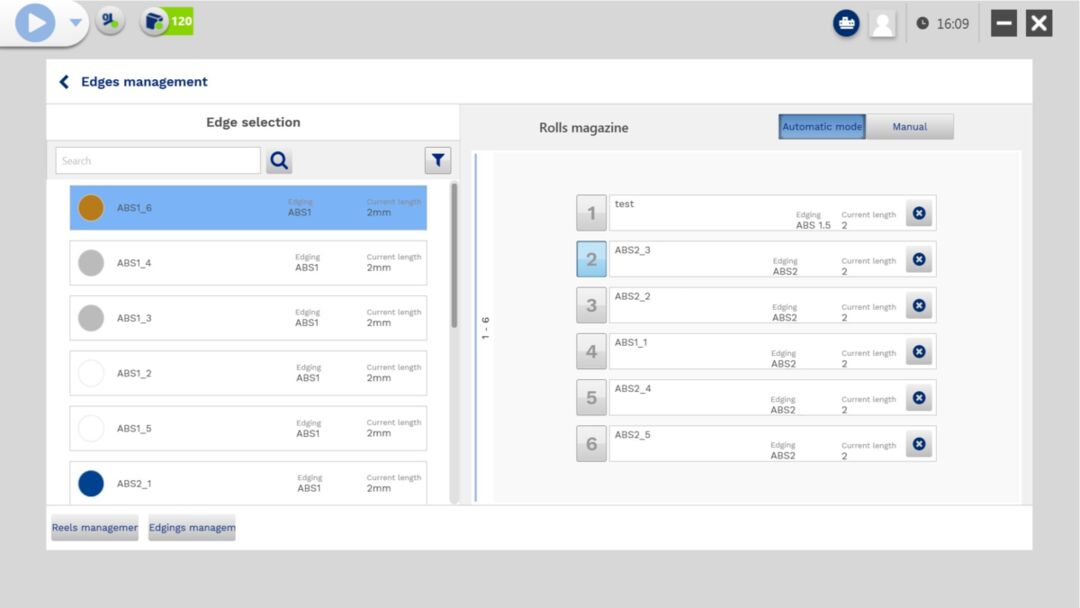Open Edgings management

tap(191, 528)
